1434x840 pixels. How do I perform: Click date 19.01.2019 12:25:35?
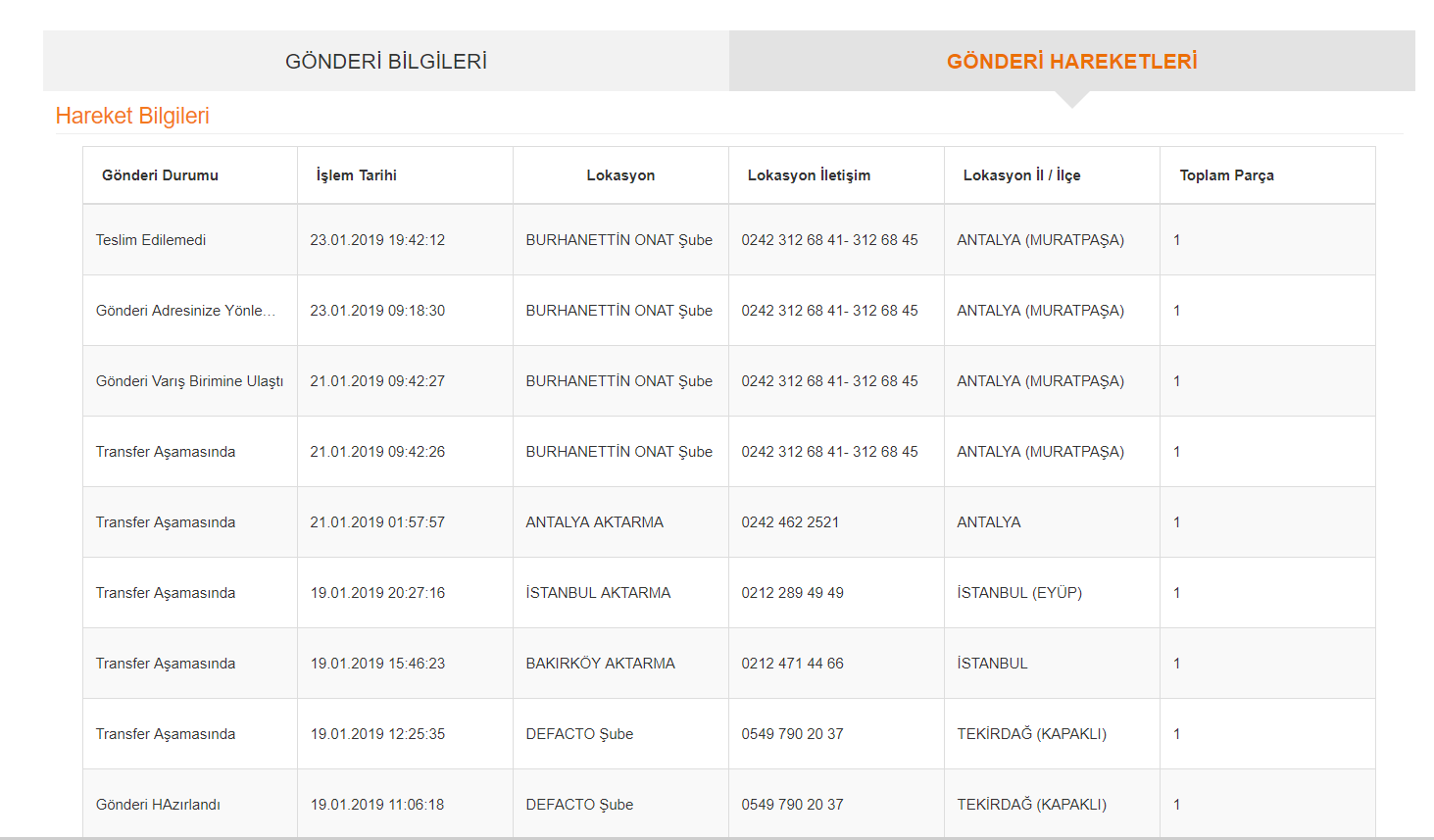[377, 734]
